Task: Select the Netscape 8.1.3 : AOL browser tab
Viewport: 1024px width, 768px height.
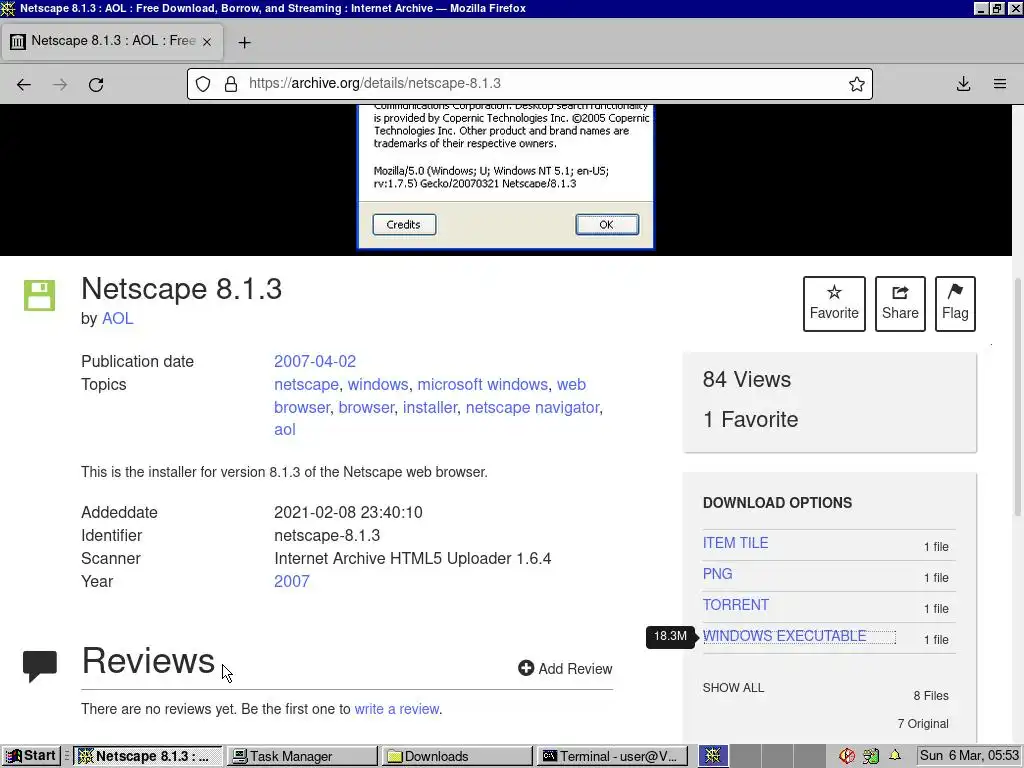Action: (112, 41)
